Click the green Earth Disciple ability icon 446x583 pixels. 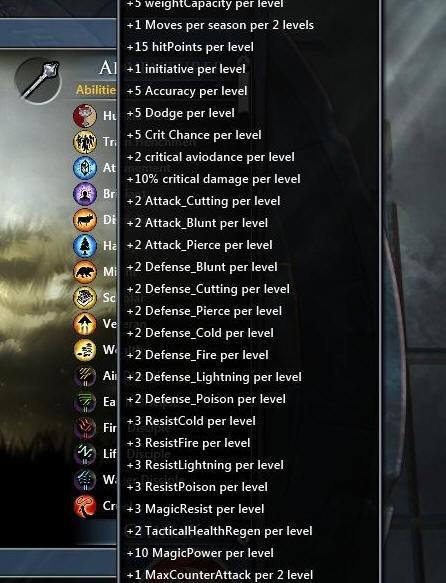pyautogui.click(x=85, y=402)
